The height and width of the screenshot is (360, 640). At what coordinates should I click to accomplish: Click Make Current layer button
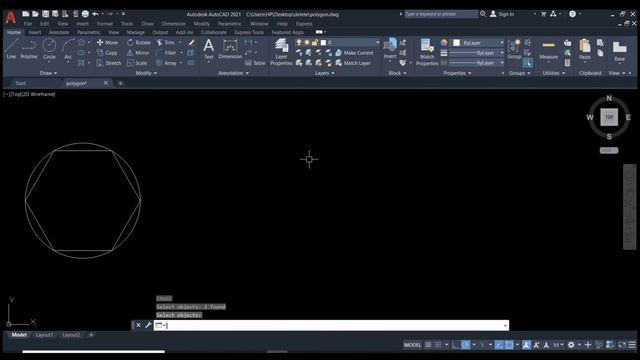pyautogui.click(x=354, y=53)
